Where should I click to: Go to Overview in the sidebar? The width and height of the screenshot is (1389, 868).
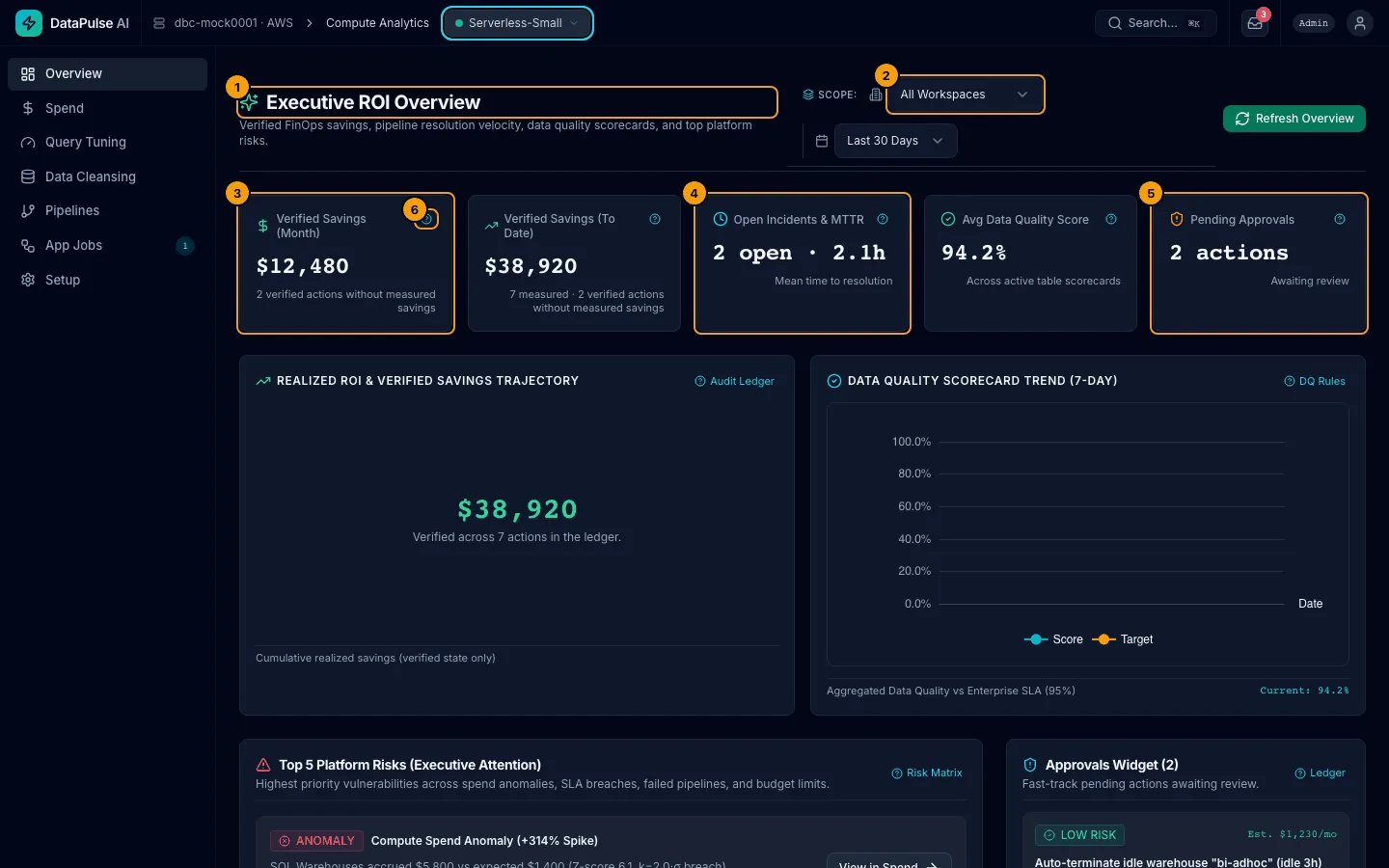[107, 74]
